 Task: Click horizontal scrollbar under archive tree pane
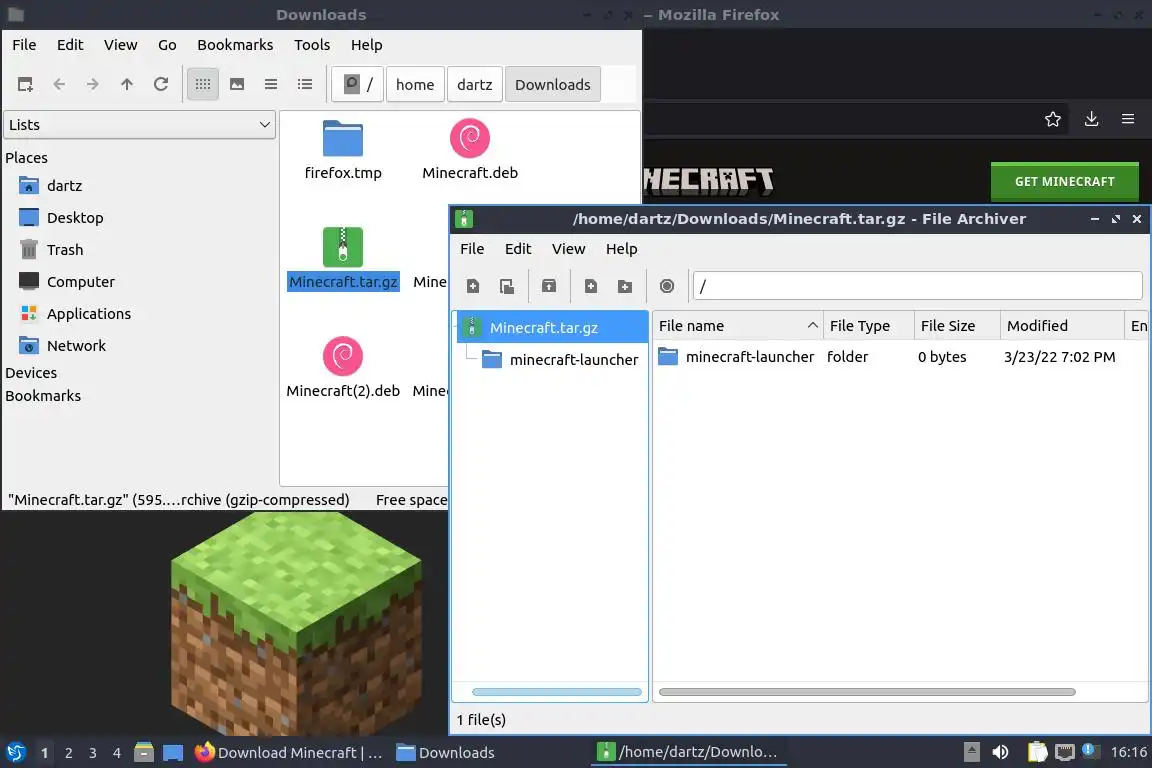pos(556,692)
